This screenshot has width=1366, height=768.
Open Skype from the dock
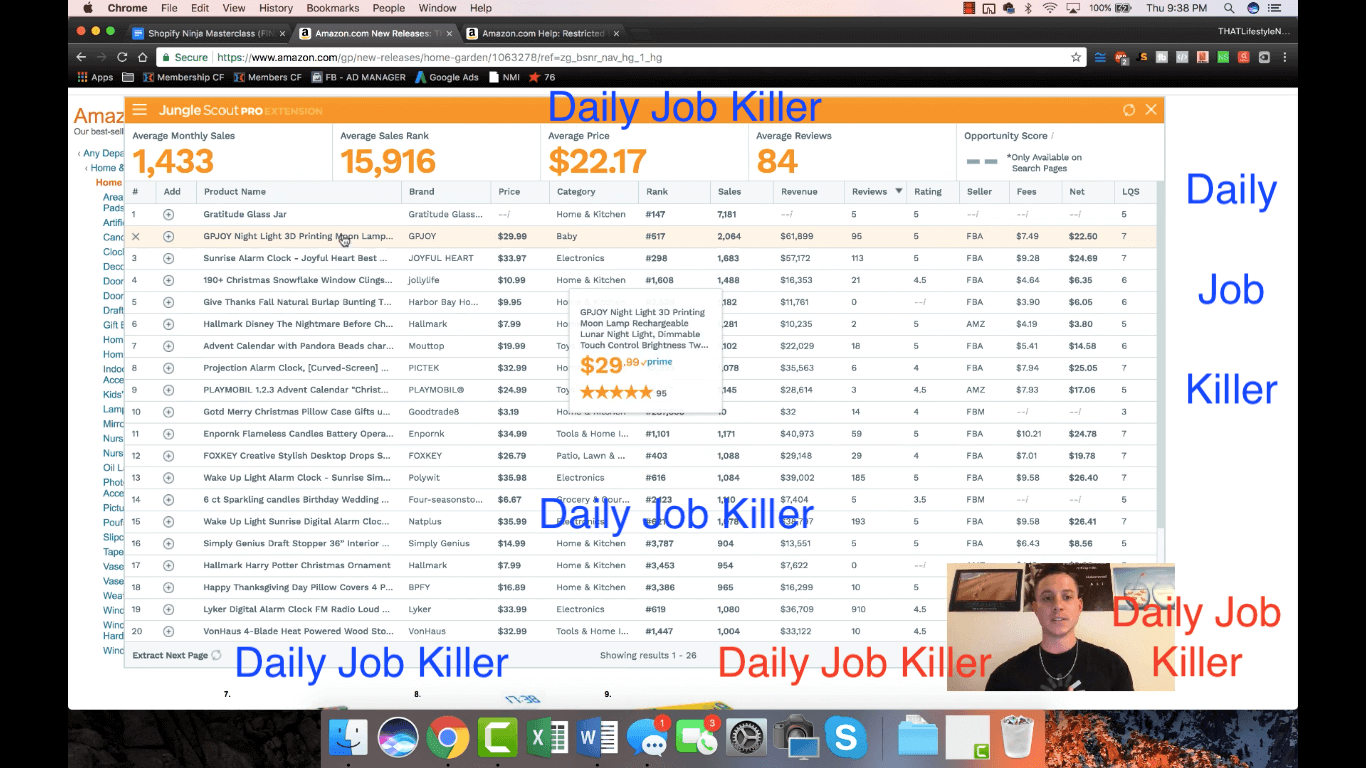coord(845,739)
